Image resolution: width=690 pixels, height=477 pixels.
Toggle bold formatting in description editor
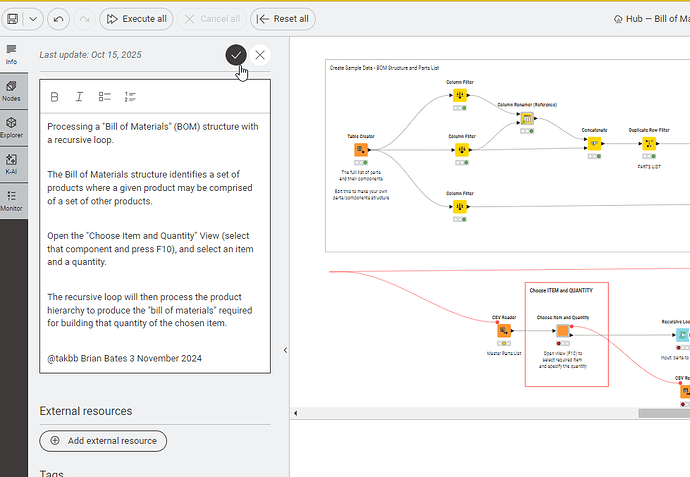(x=54, y=97)
